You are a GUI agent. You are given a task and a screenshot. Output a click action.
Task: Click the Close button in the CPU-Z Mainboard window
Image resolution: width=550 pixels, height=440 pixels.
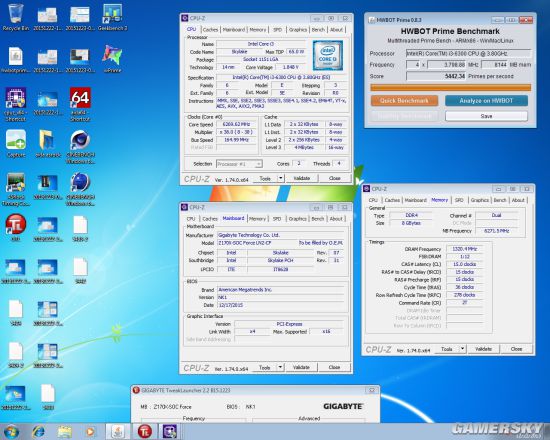pos(334,367)
